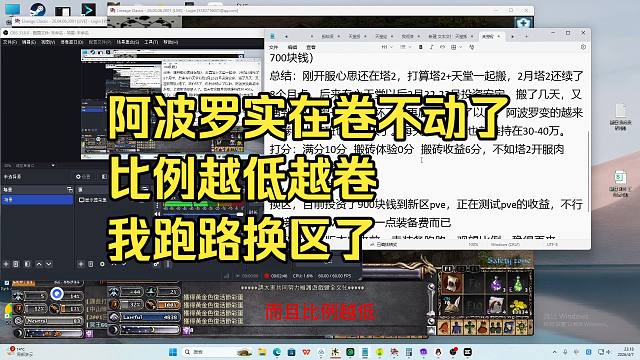
Task: Open the Notepad list style dropdown
Action: (405, 47)
